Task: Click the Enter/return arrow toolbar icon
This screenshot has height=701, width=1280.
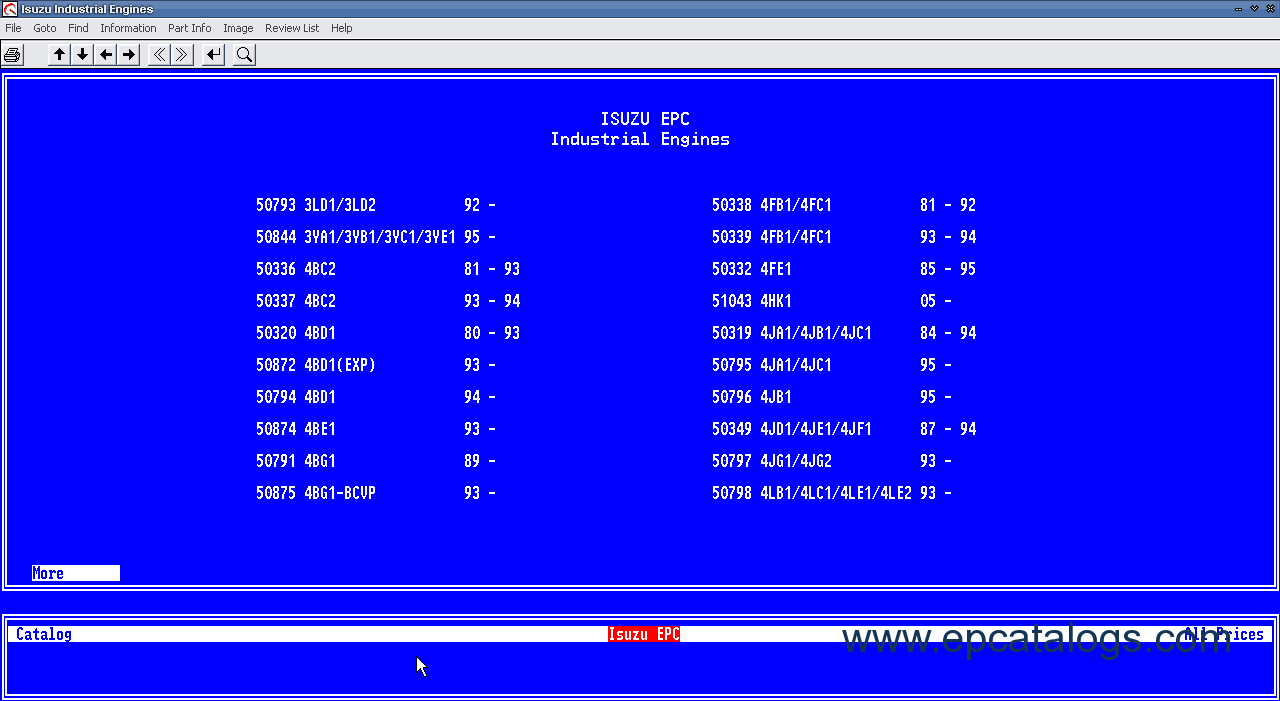Action: coord(213,55)
